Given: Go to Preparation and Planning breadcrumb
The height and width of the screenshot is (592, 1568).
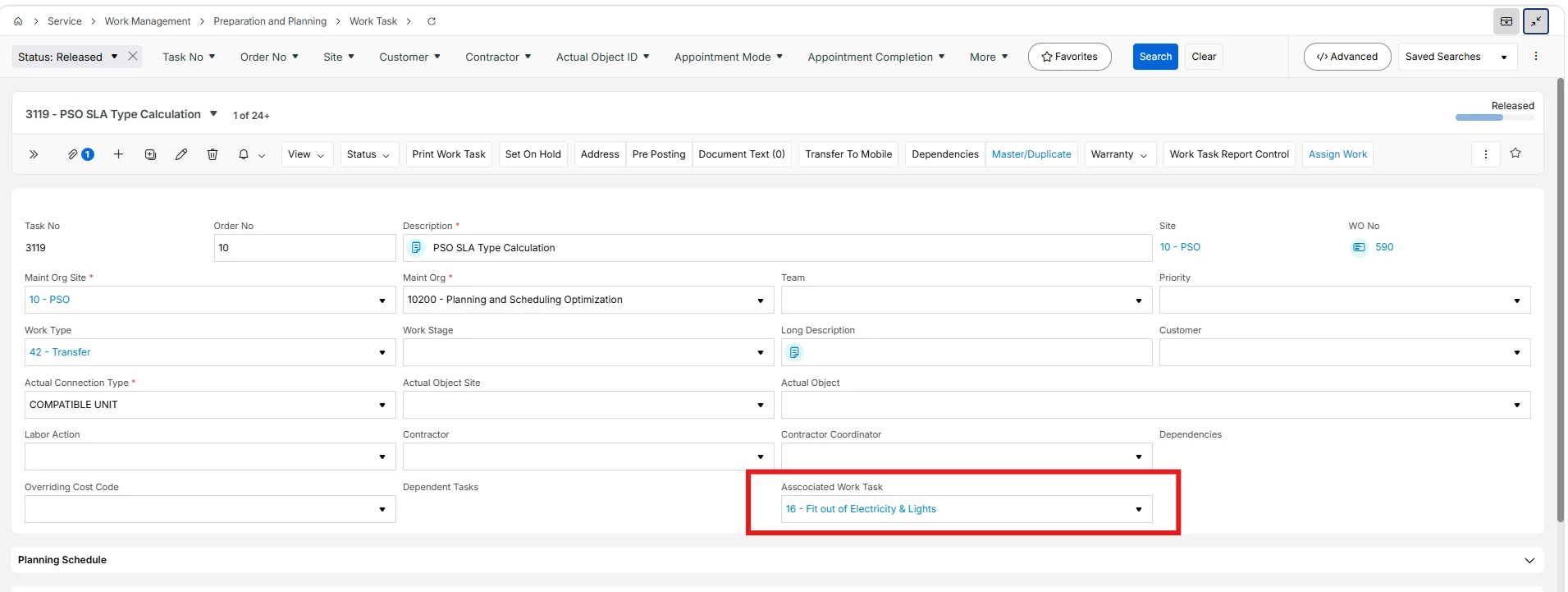Looking at the screenshot, I should (270, 21).
